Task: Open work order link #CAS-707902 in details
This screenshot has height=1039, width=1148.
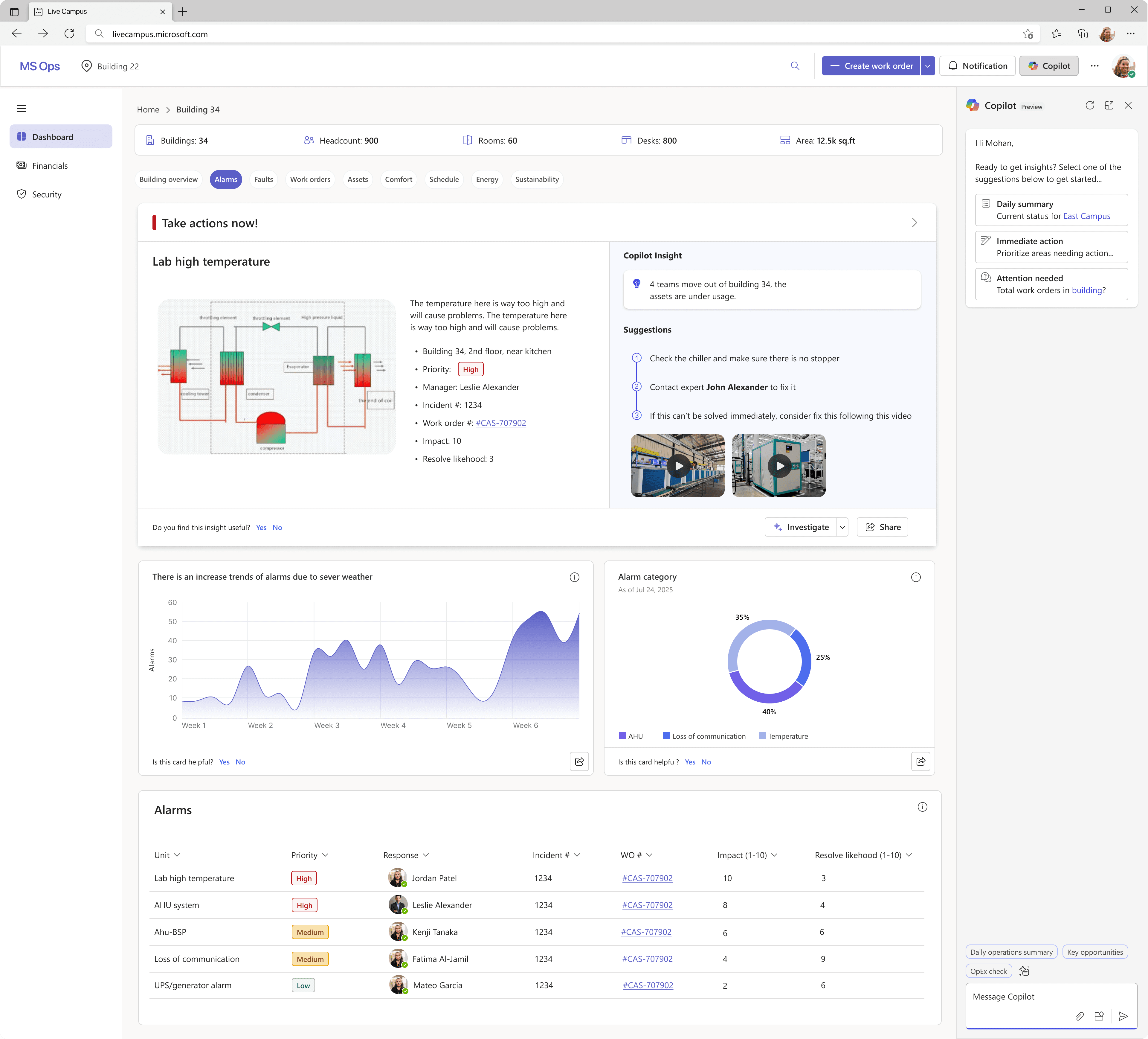Action: [500, 423]
